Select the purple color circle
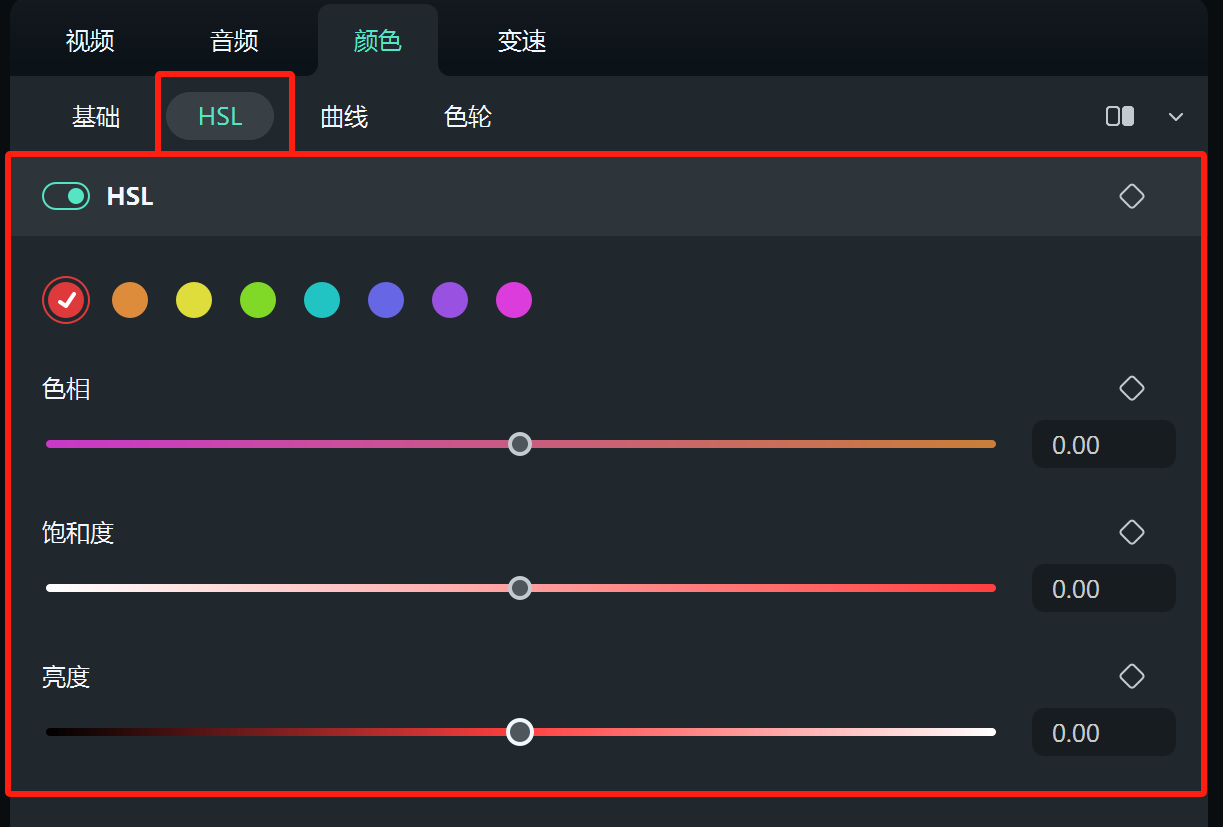This screenshot has width=1223, height=827. [449, 299]
